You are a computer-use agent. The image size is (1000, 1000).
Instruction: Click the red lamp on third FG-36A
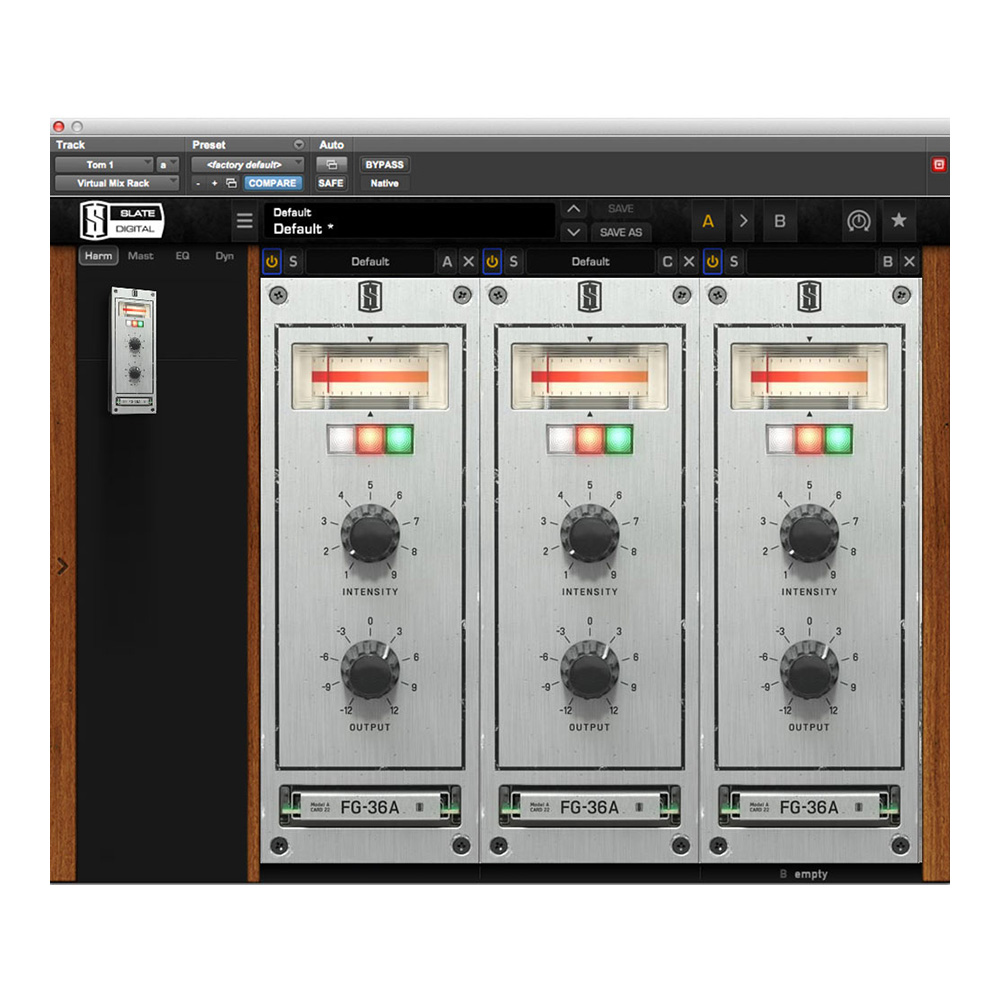809,439
